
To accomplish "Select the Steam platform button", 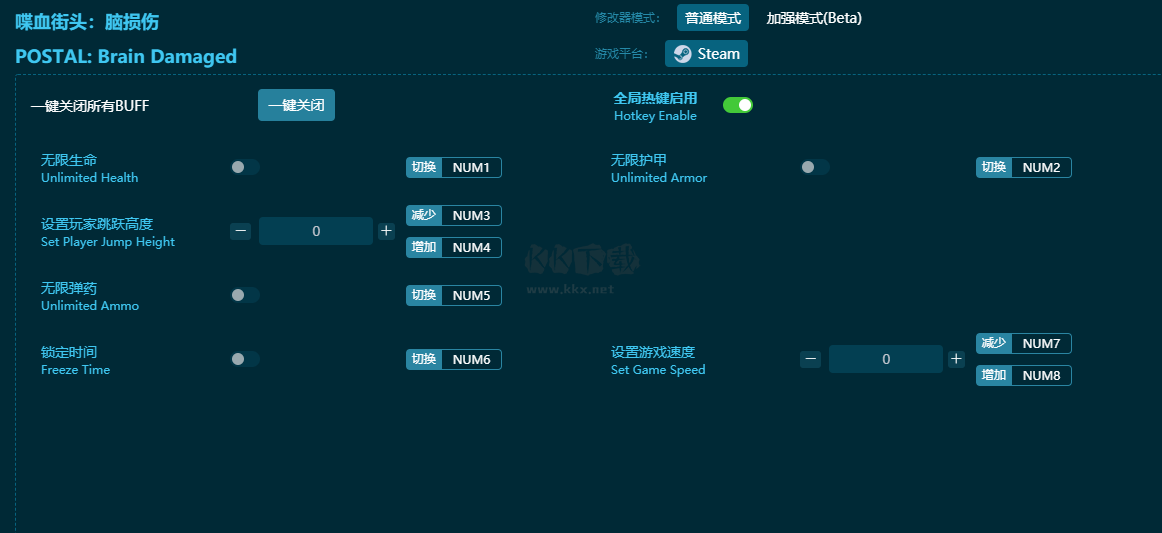I will (x=706, y=53).
